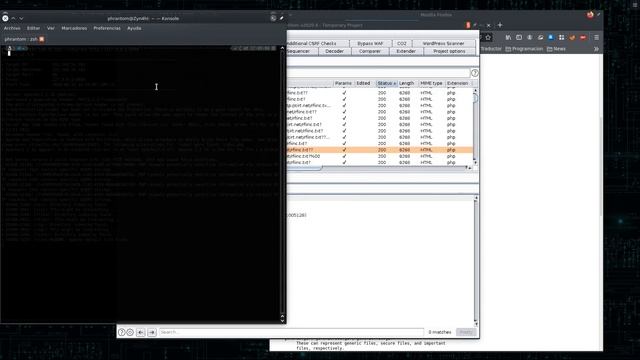The height and width of the screenshot is (360, 640).
Task: Select the phrantom : zsh Konsole tab
Action: coord(21,39)
